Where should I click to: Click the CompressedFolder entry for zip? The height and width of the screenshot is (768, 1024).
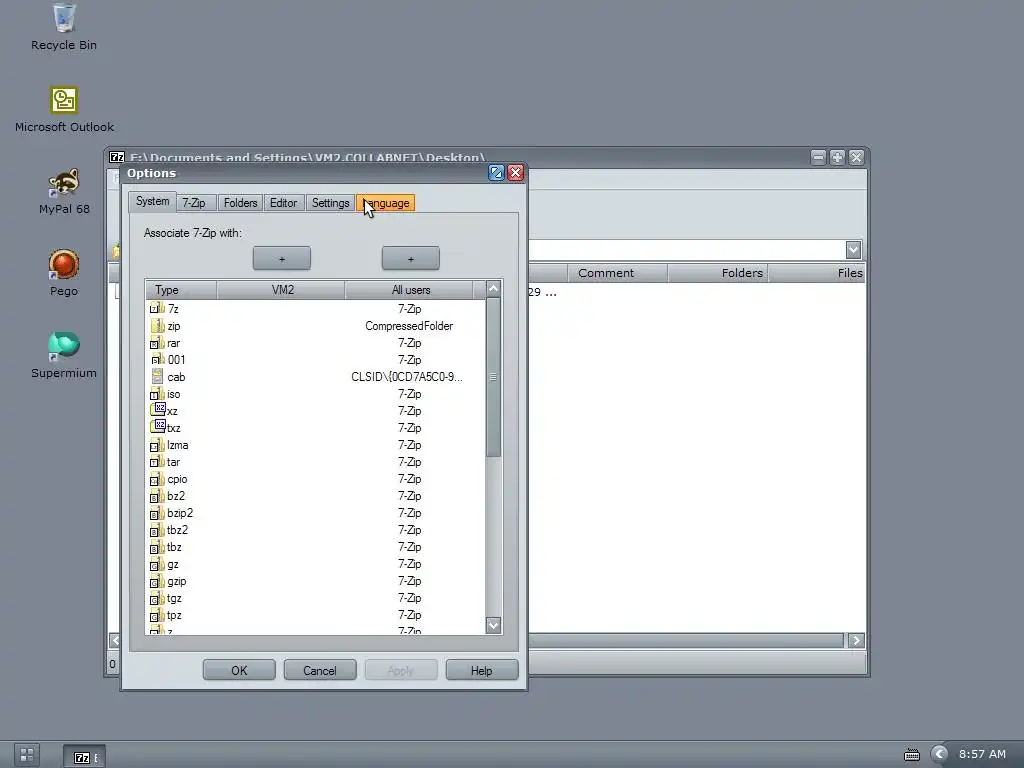click(409, 326)
